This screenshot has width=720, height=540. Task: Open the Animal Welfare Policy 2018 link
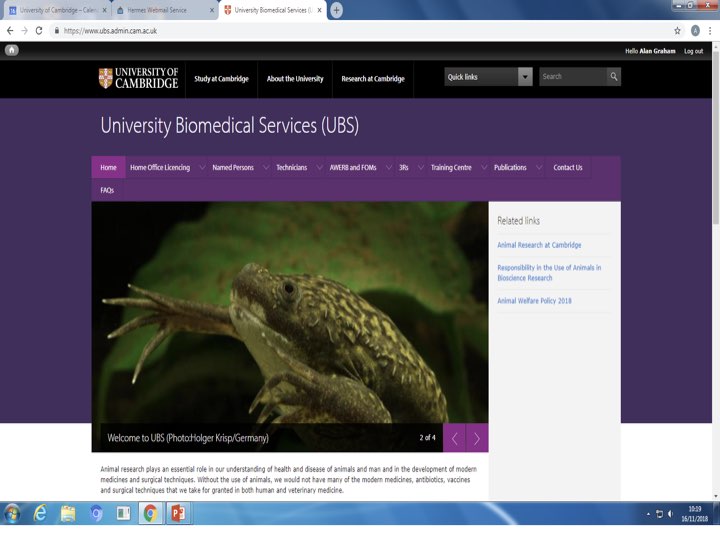[534, 301]
